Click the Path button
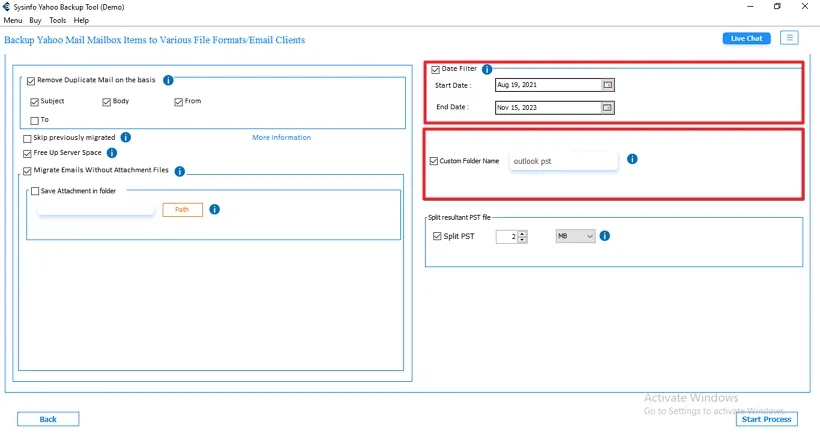The width and height of the screenshot is (820, 437). [182, 210]
